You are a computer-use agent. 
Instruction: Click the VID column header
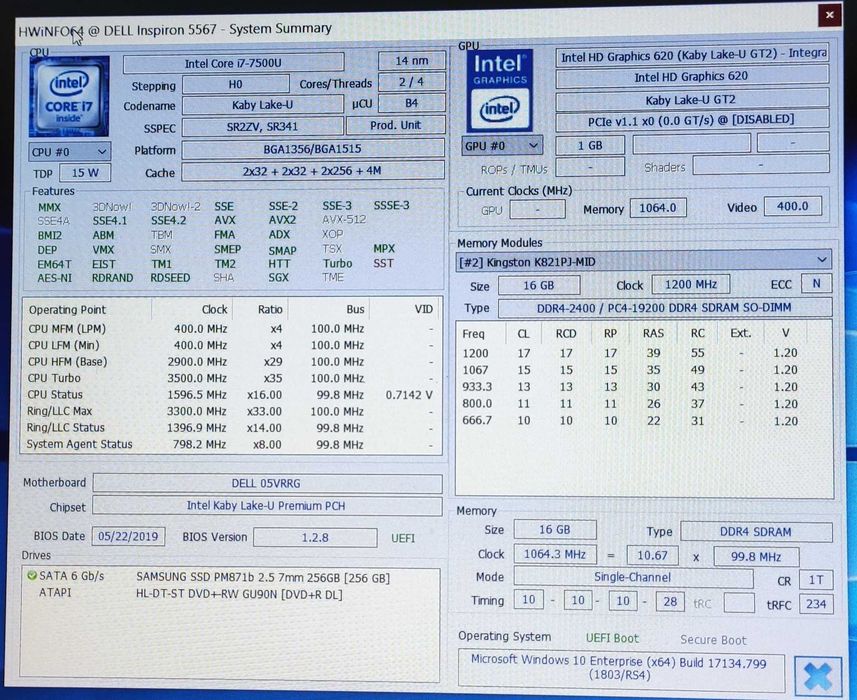404,309
